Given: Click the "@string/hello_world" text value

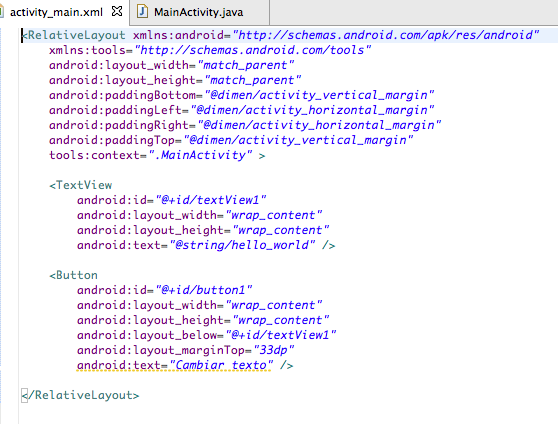Looking at the screenshot, I should point(242,245).
